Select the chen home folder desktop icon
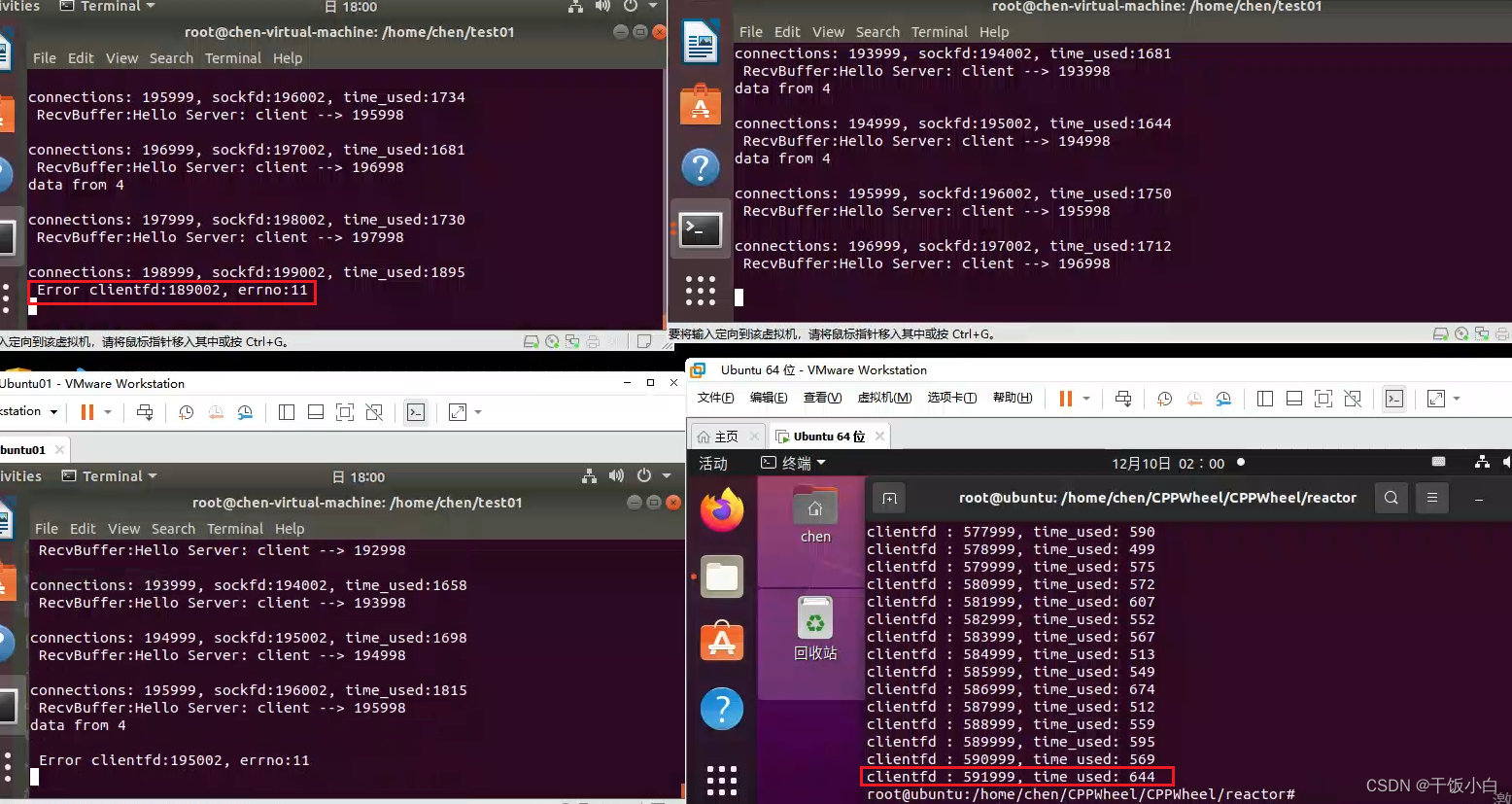The image size is (1512, 804). (x=815, y=515)
